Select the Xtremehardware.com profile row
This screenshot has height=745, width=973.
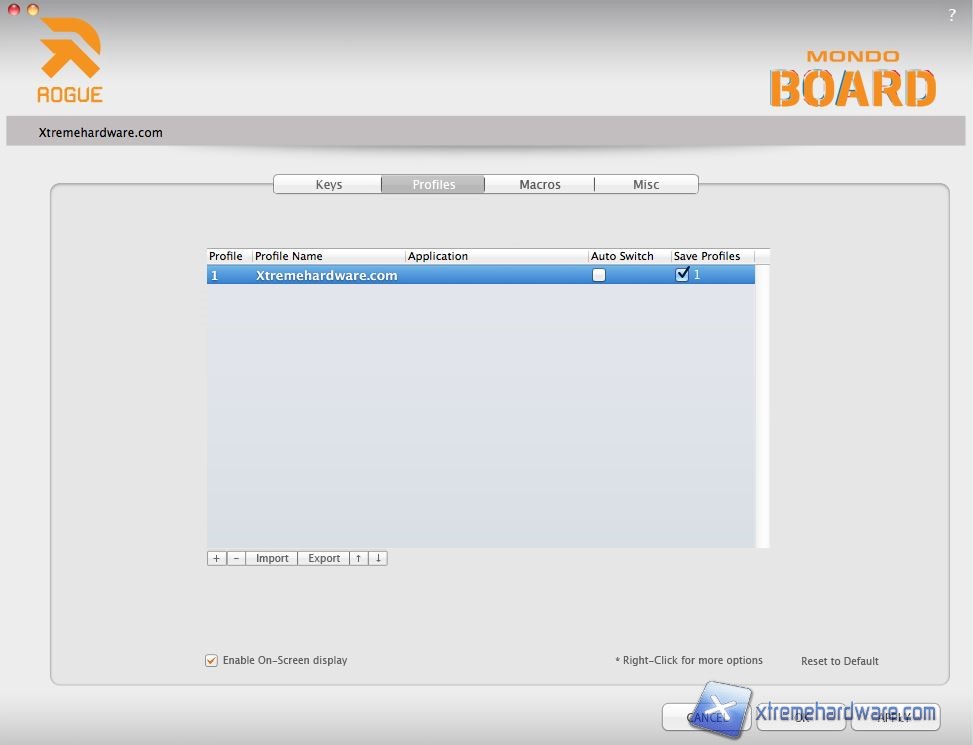(x=400, y=275)
